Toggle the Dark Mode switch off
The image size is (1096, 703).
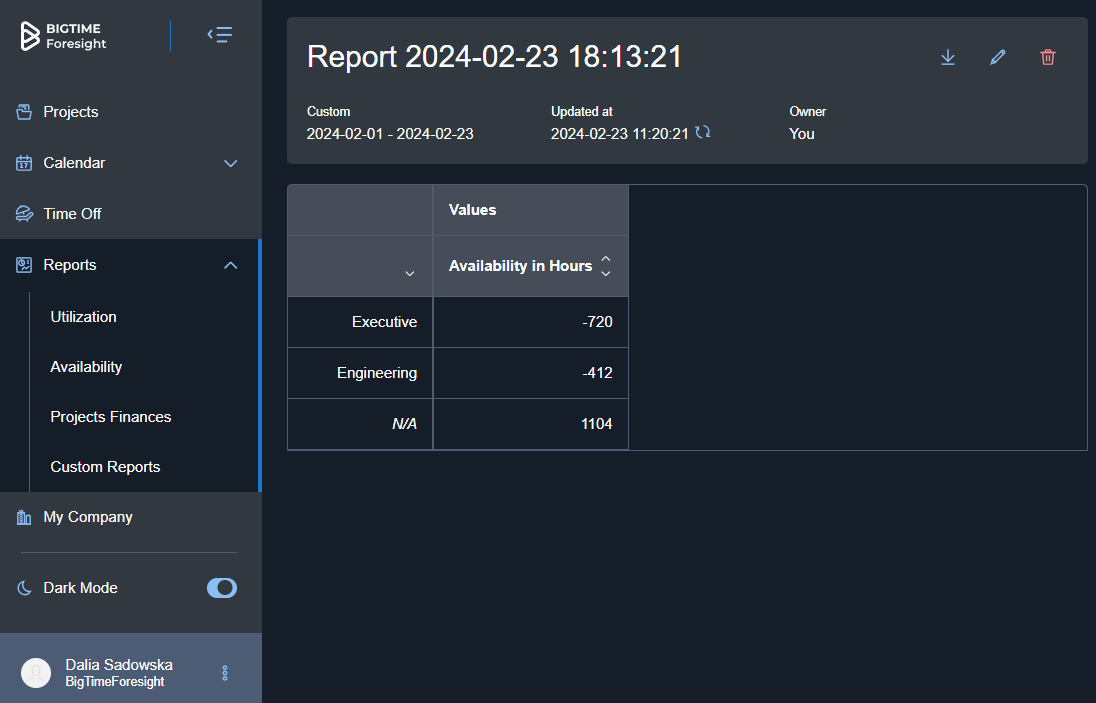222,588
